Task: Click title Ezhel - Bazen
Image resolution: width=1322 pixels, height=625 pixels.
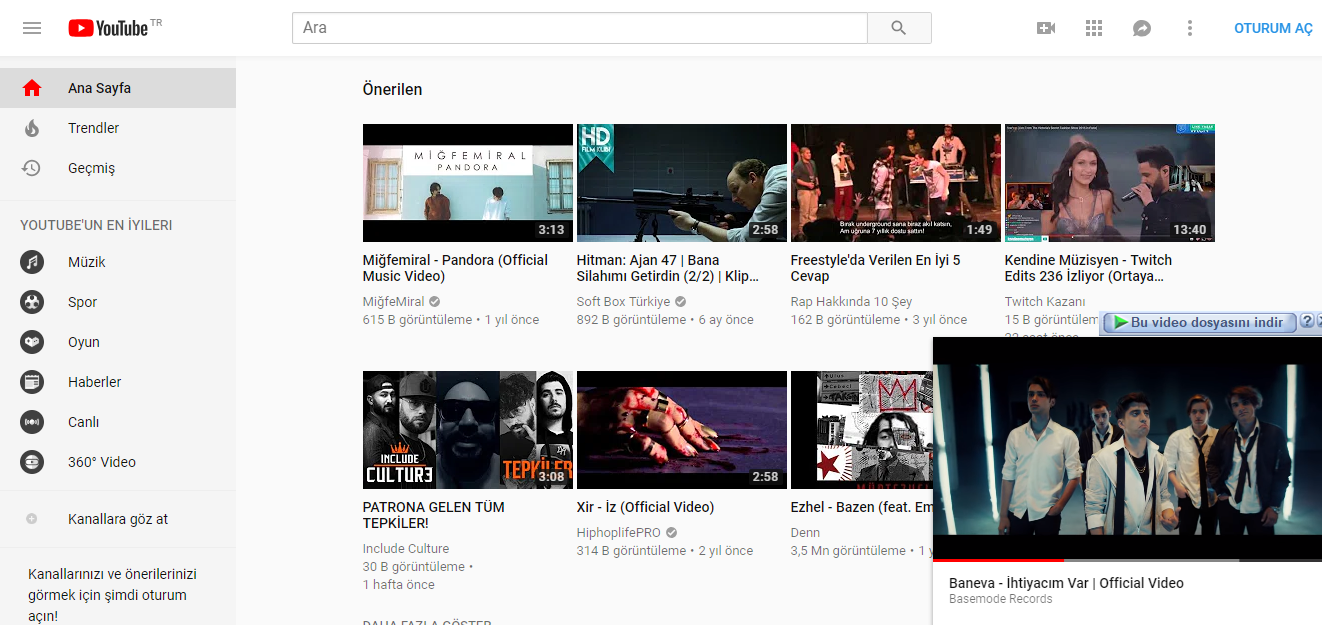Action: [861, 507]
